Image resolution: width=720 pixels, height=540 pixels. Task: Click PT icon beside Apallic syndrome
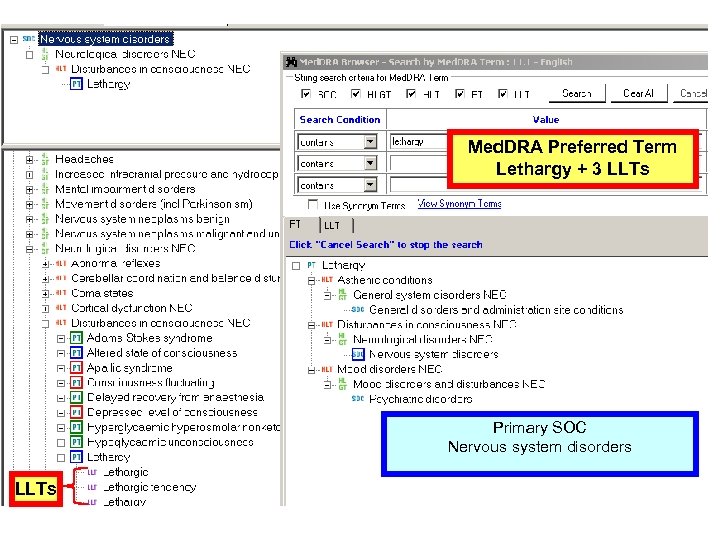(76, 368)
